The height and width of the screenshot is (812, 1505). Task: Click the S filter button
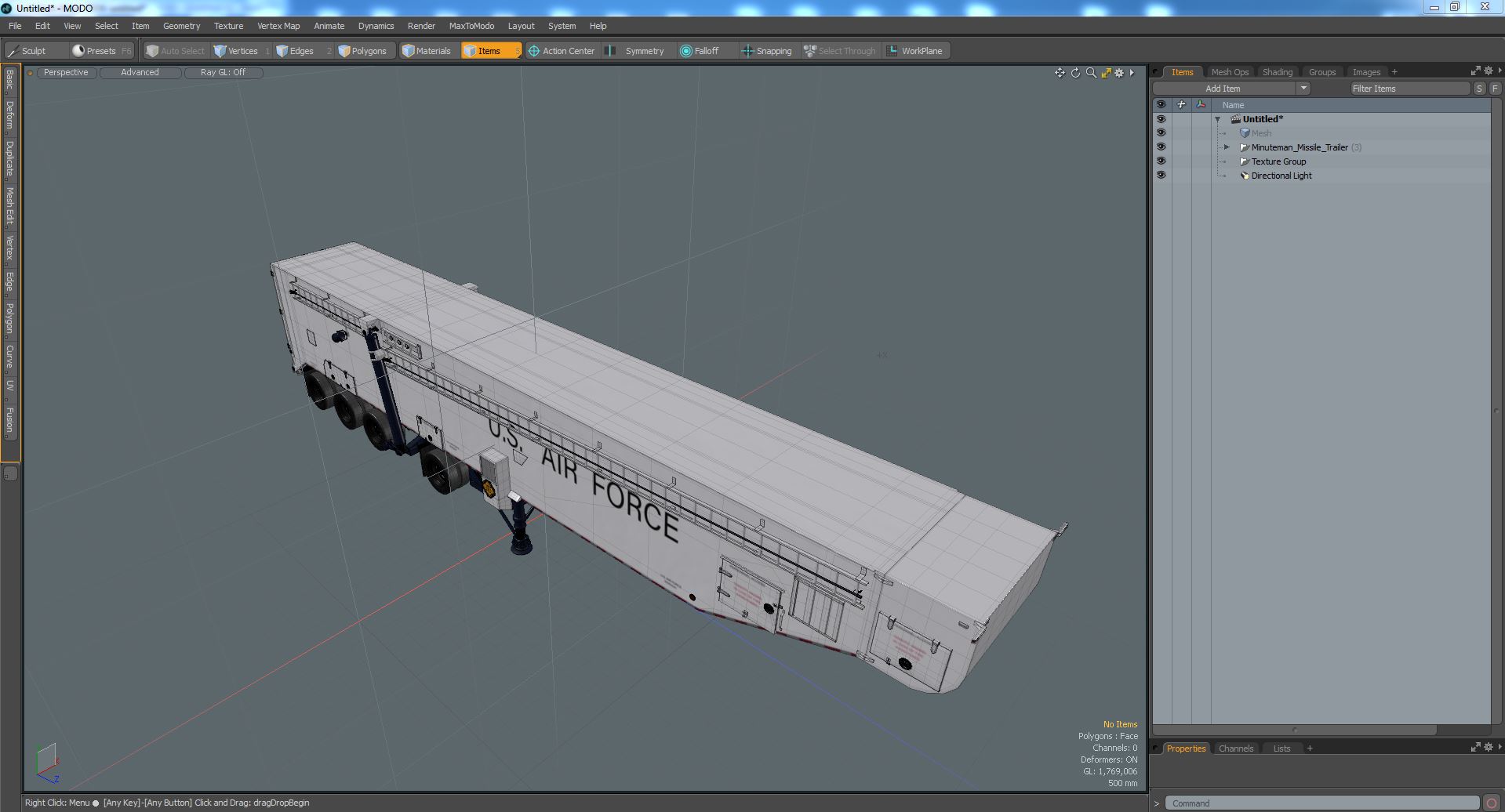click(x=1479, y=89)
